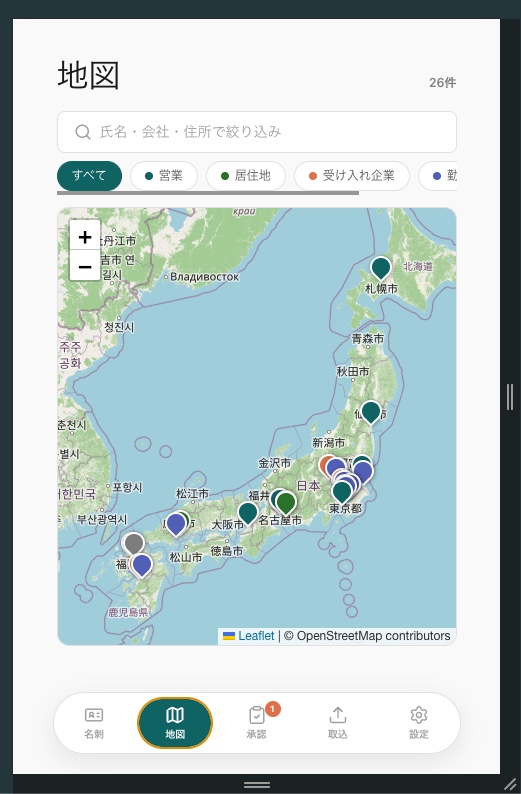The width and height of the screenshot is (521, 794).
Task: Open the 設定 settings tab
Action: pos(419,723)
